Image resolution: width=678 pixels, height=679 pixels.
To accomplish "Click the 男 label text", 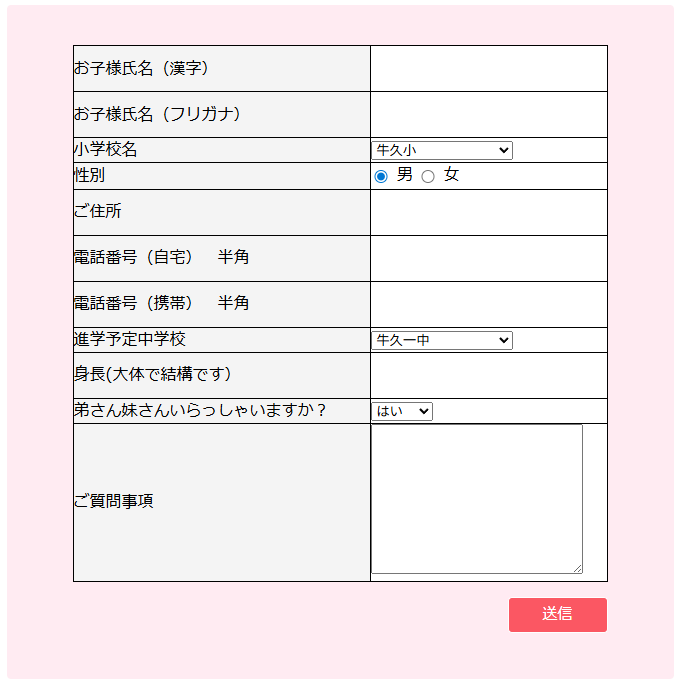I will [404, 175].
